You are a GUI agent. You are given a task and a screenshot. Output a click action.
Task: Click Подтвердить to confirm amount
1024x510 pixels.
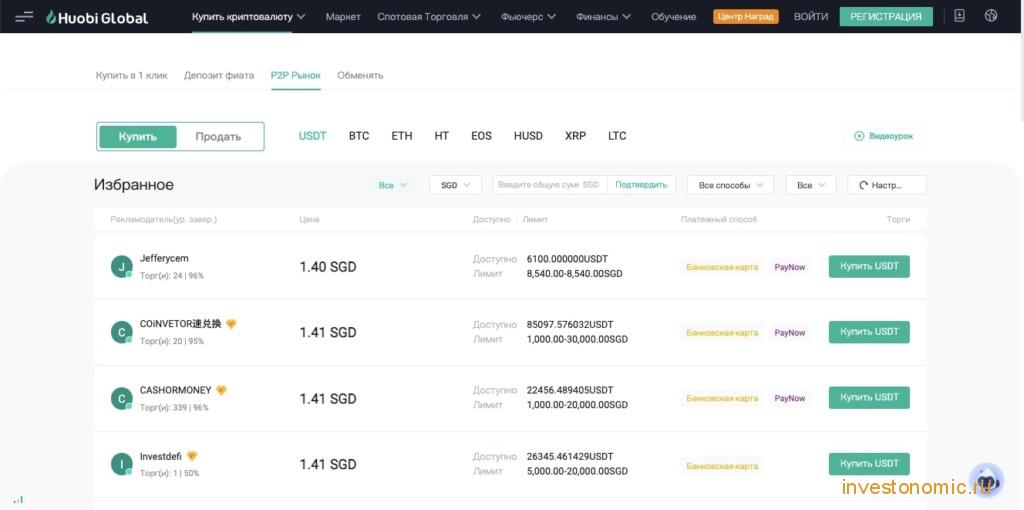641,185
